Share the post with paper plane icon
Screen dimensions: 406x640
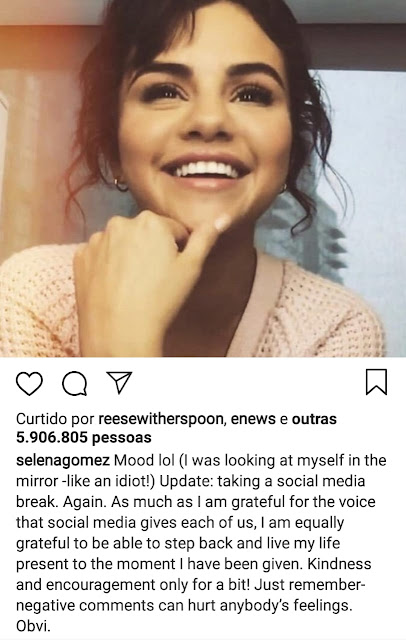pos(119,382)
